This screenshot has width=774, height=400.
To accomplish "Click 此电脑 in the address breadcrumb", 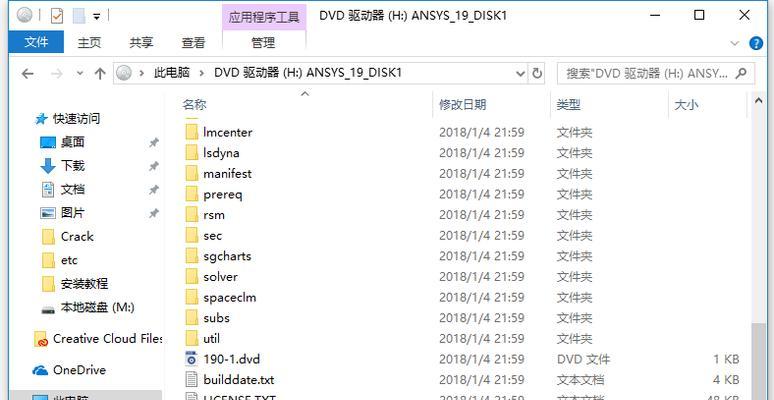I will click(172, 73).
